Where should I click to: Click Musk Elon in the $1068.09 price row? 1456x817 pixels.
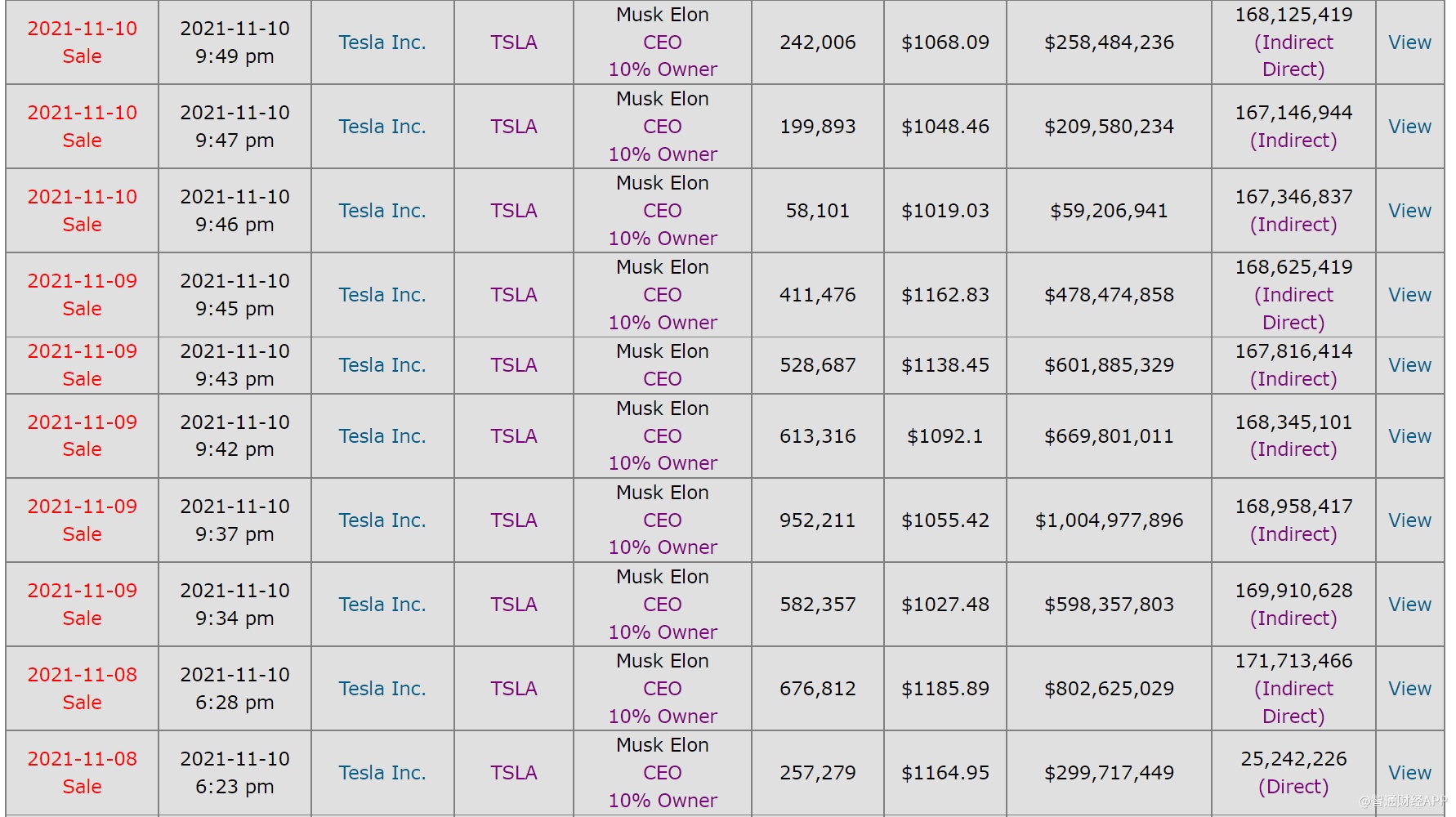[x=662, y=15]
